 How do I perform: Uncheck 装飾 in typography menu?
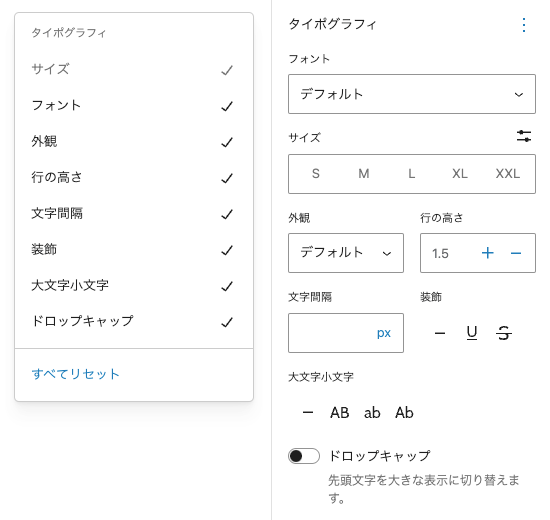point(134,250)
